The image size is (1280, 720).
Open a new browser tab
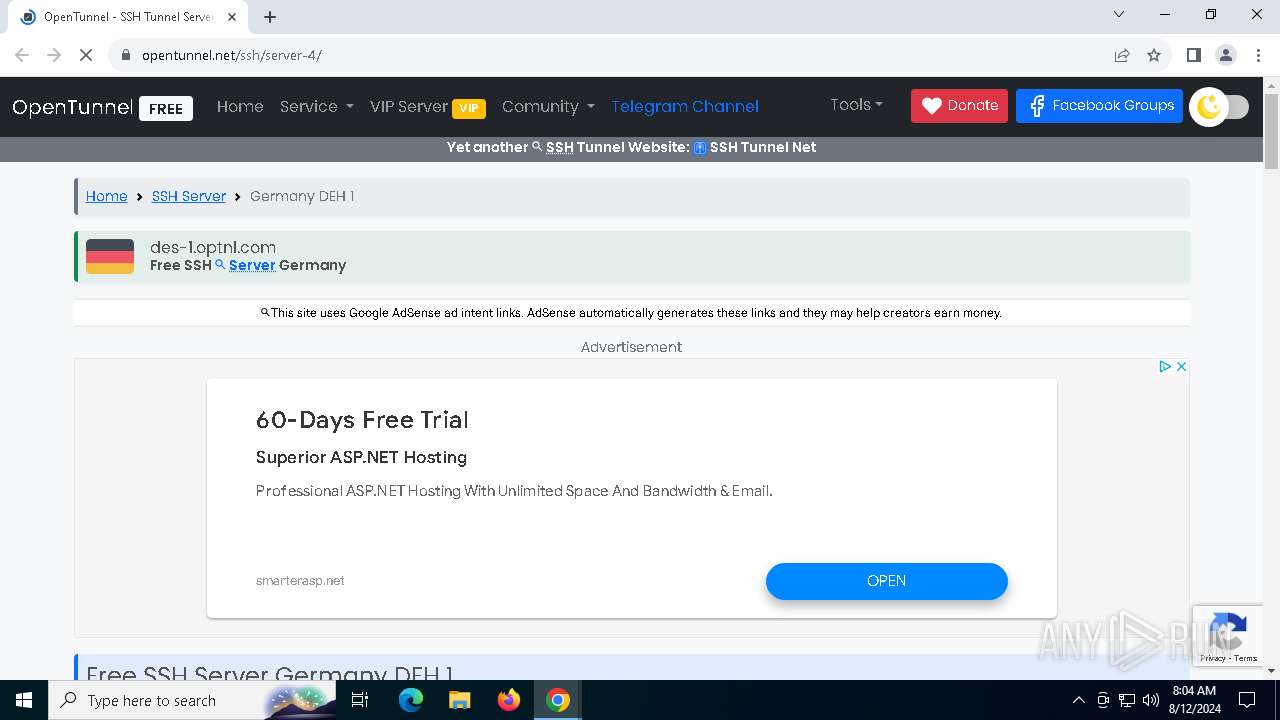coord(270,16)
